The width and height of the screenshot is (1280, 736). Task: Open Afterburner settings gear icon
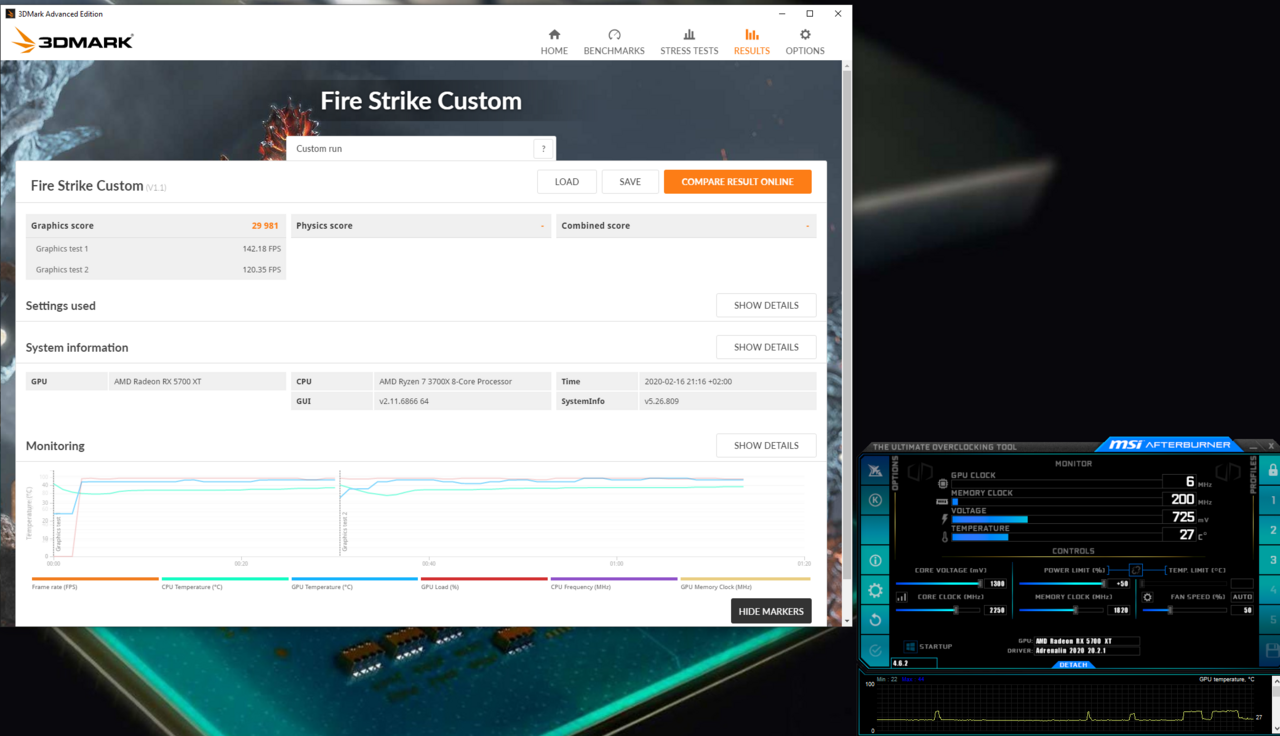pyautogui.click(x=875, y=590)
